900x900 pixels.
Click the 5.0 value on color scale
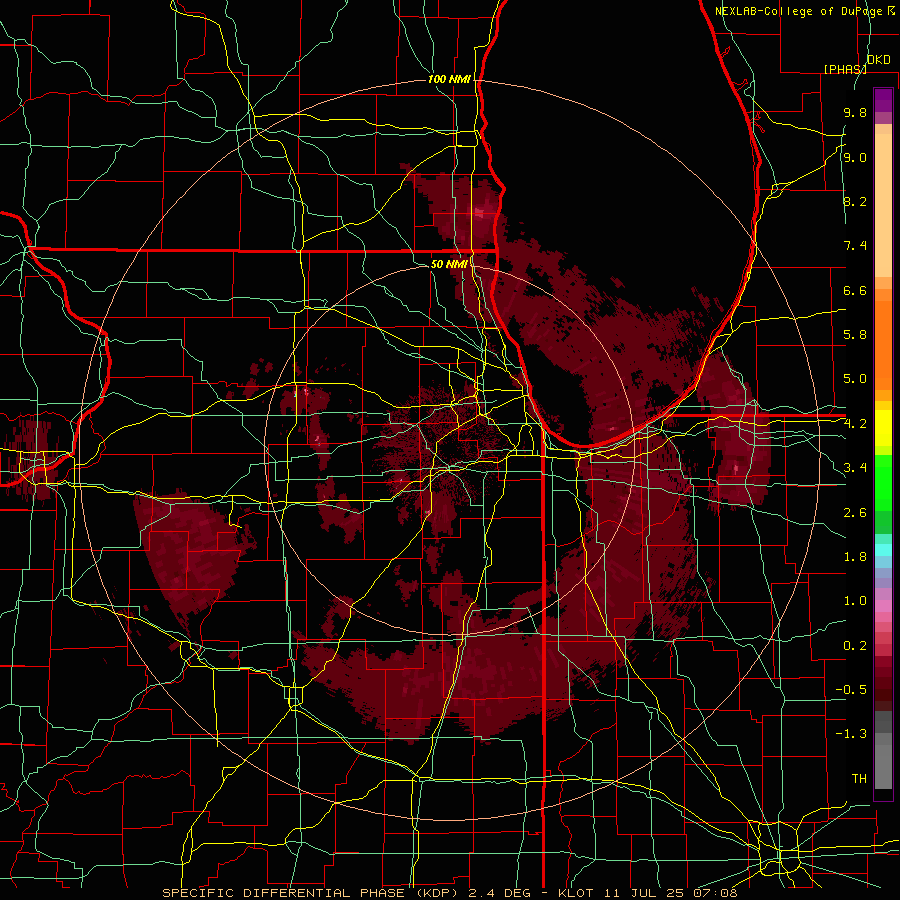point(855,379)
